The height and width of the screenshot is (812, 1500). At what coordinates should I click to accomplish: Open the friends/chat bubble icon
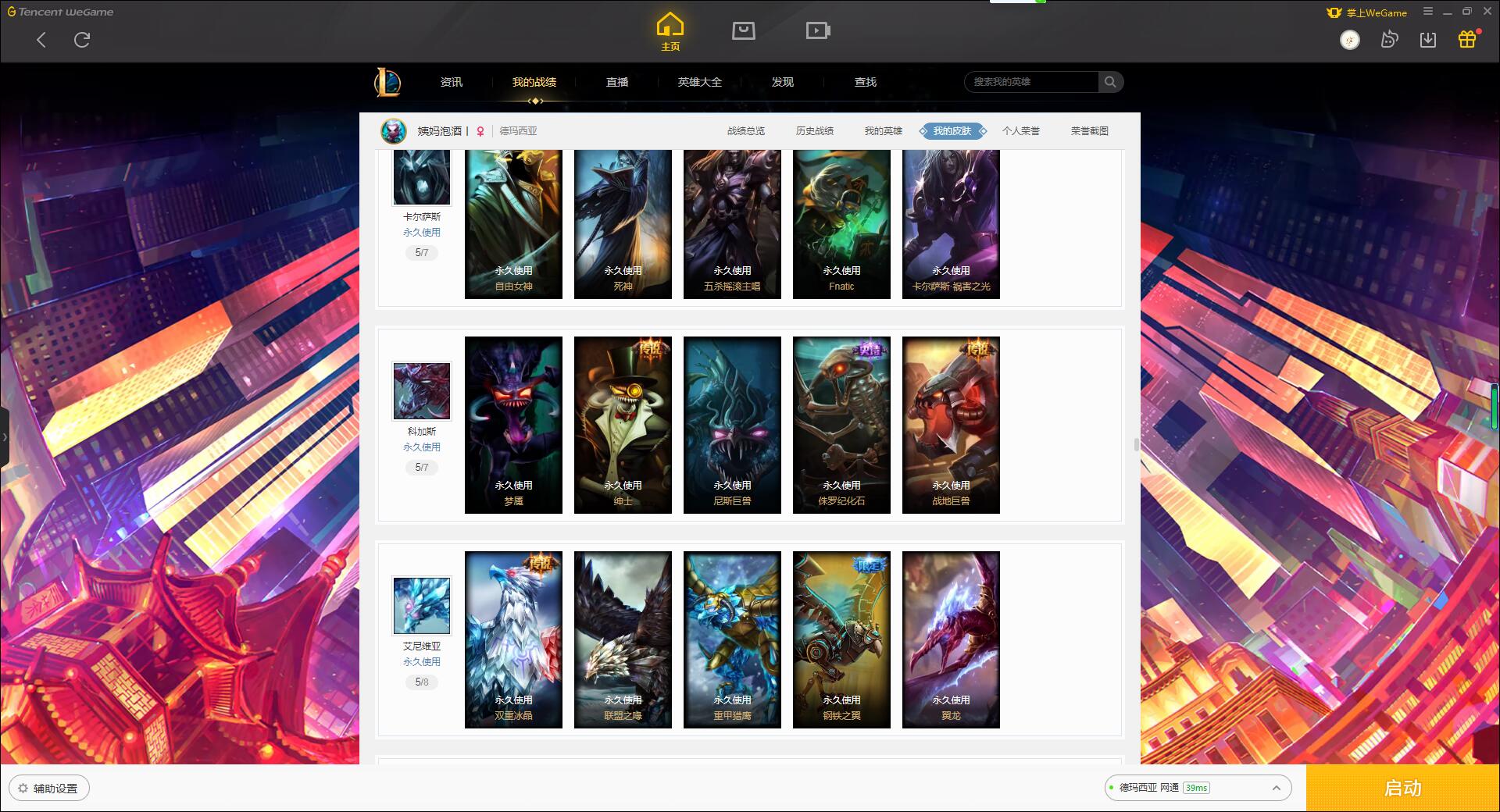[x=1389, y=39]
